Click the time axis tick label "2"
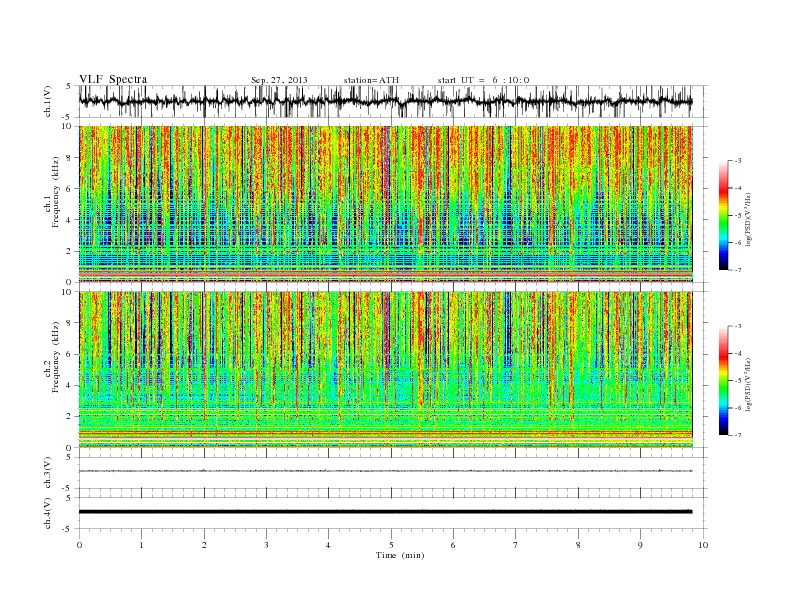The width and height of the screenshot is (792, 612). [204, 545]
